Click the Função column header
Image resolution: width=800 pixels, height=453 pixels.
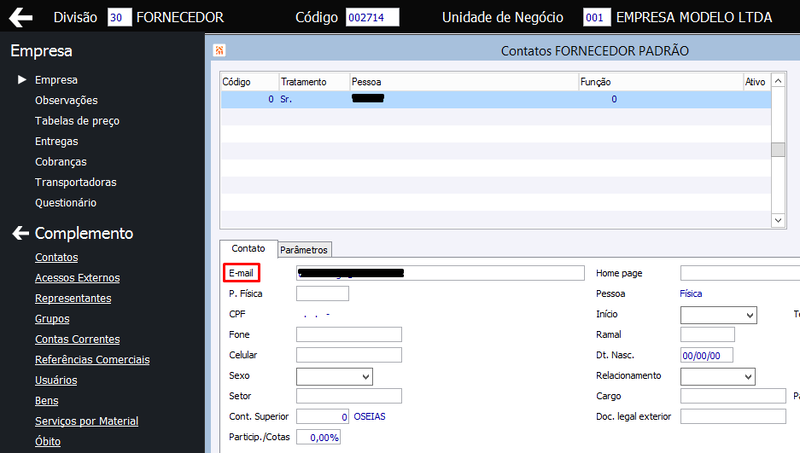point(660,82)
